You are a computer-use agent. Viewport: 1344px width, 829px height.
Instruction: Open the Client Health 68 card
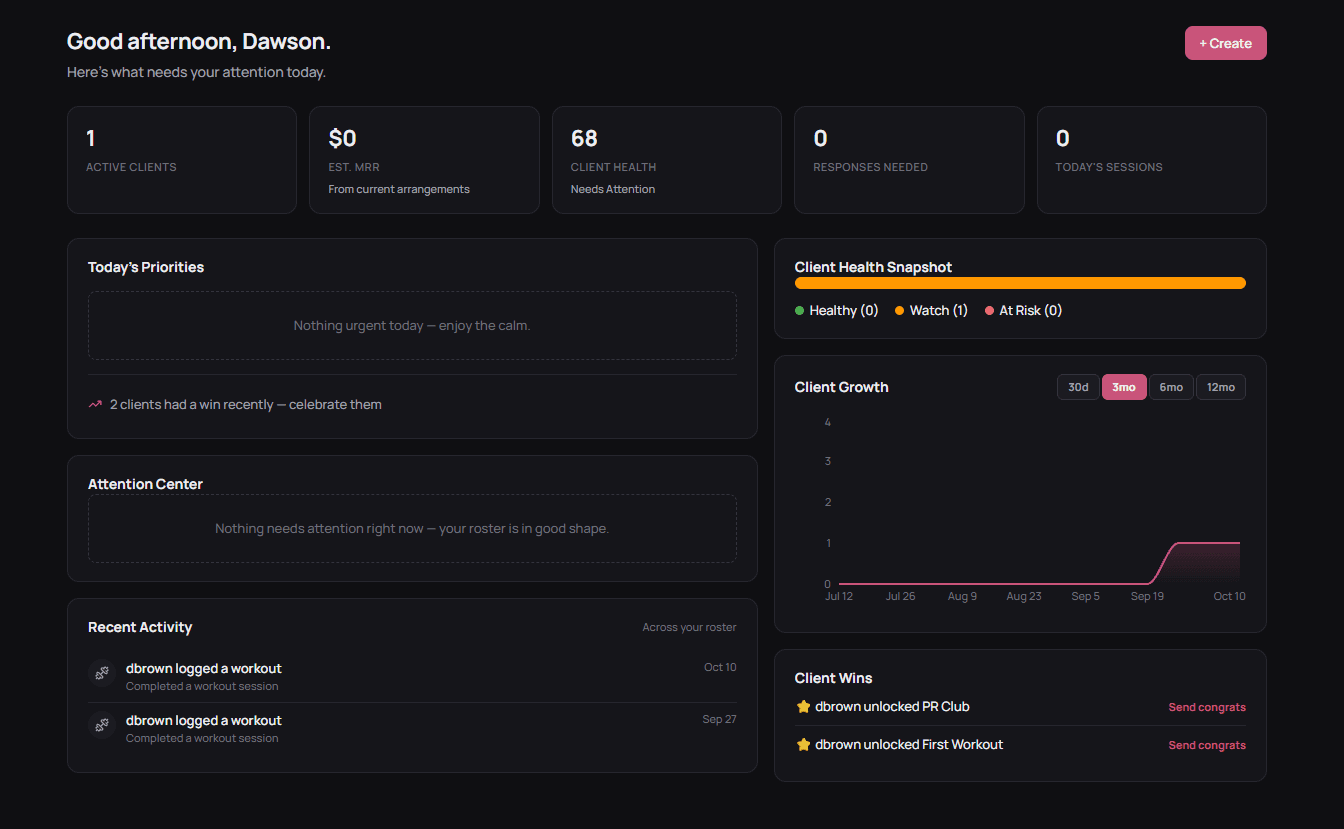coord(667,160)
